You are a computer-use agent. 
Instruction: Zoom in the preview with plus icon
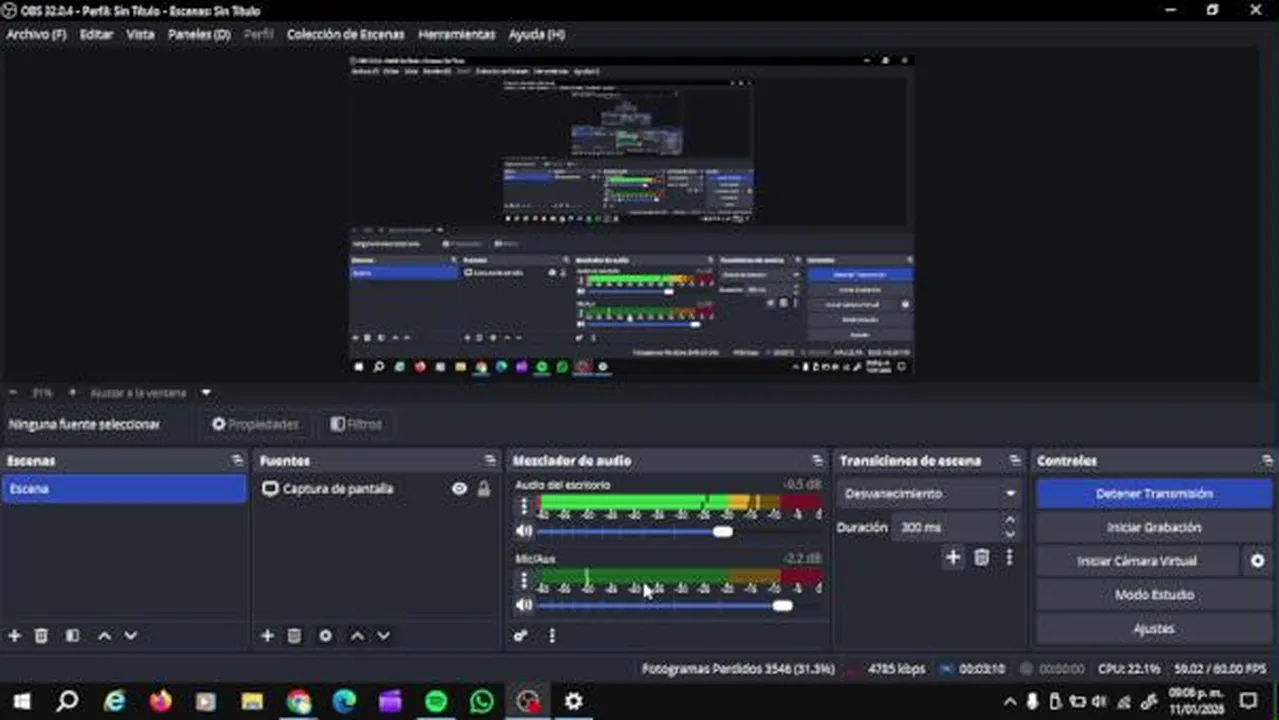coord(72,393)
